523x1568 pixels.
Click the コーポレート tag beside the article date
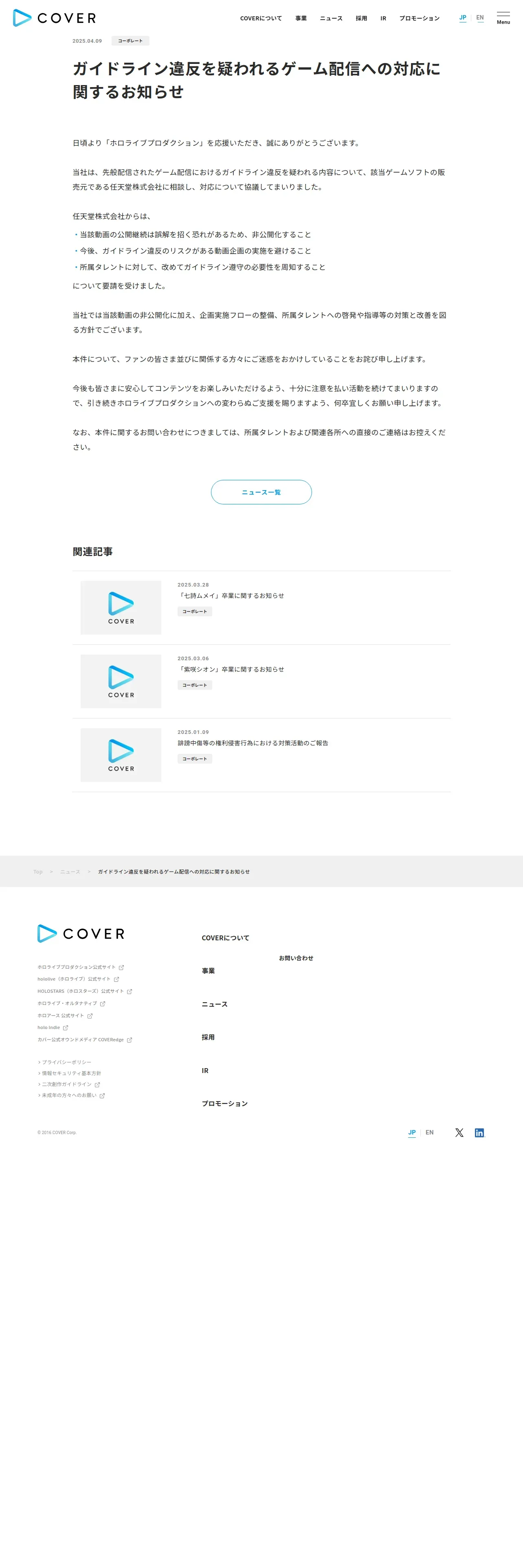pos(130,41)
